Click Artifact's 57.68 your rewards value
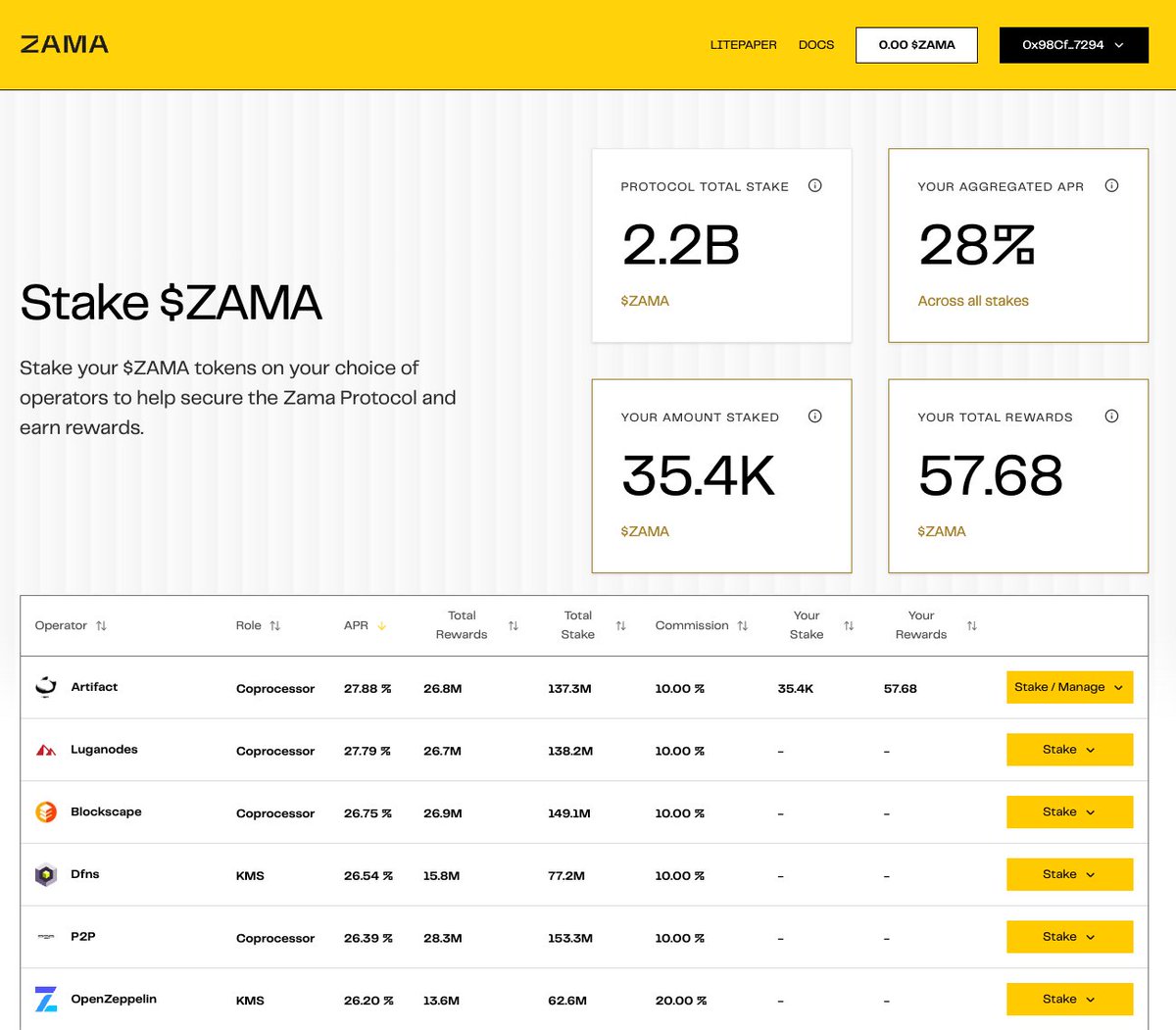This screenshot has width=1176, height=1030. [x=901, y=689]
